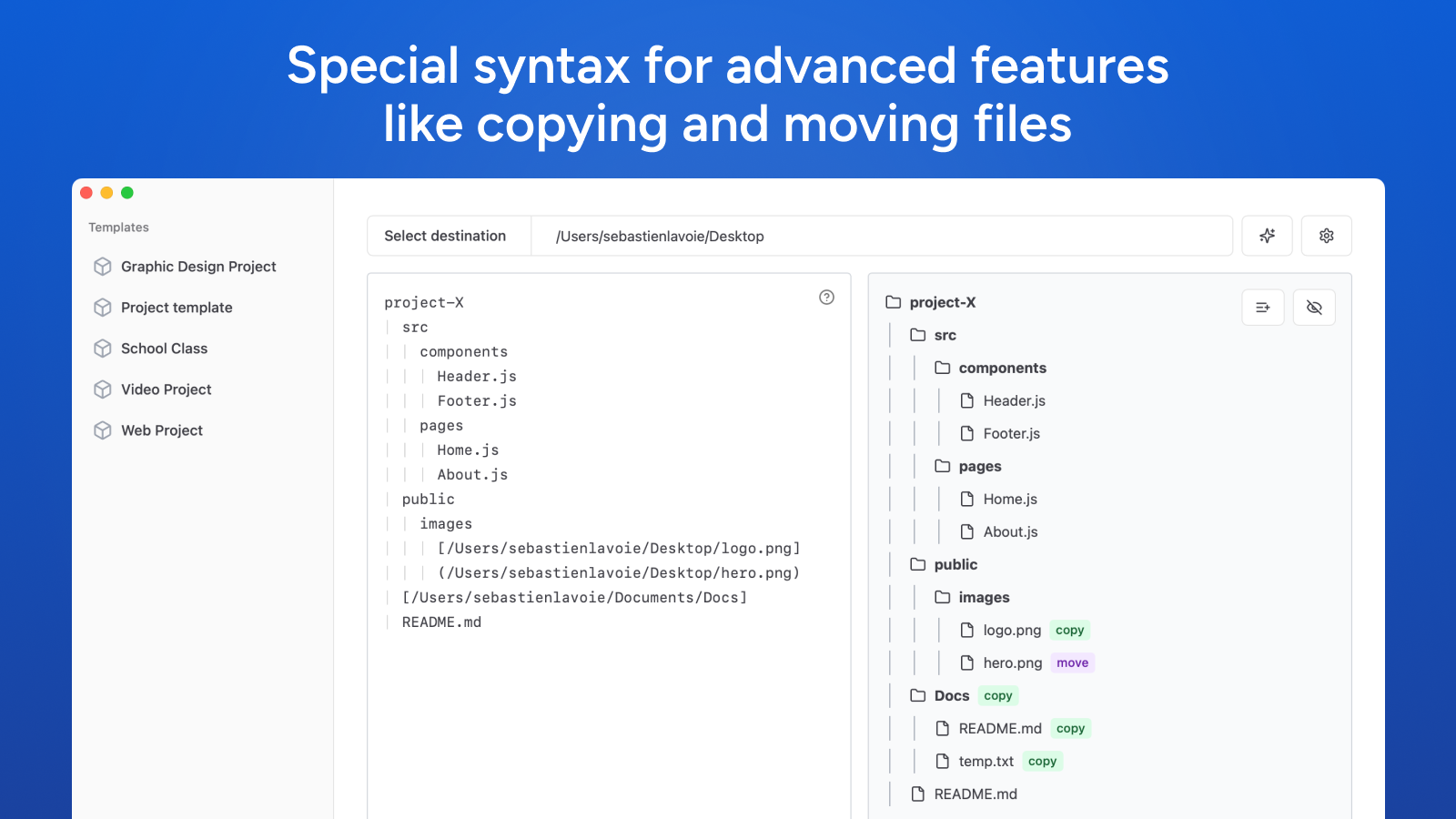This screenshot has height=819, width=1456.
Task: Click the bracketed Documents/Docs path line
Action: [574, 597]
